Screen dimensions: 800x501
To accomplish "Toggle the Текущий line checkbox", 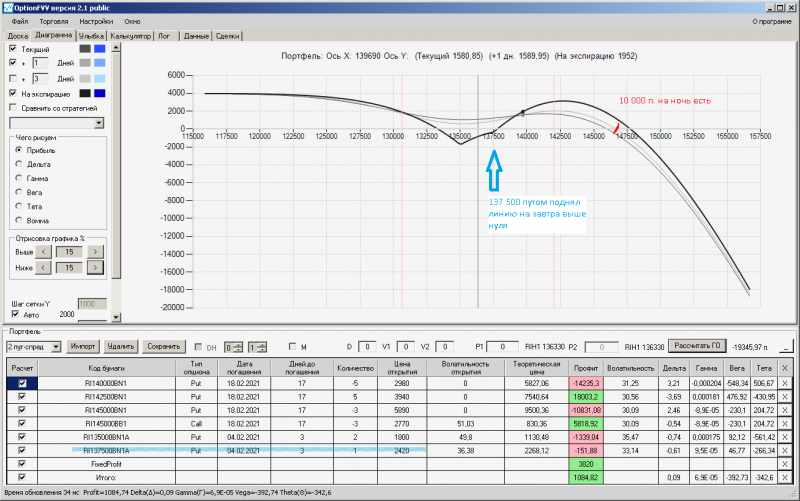I will coord(13,48).
